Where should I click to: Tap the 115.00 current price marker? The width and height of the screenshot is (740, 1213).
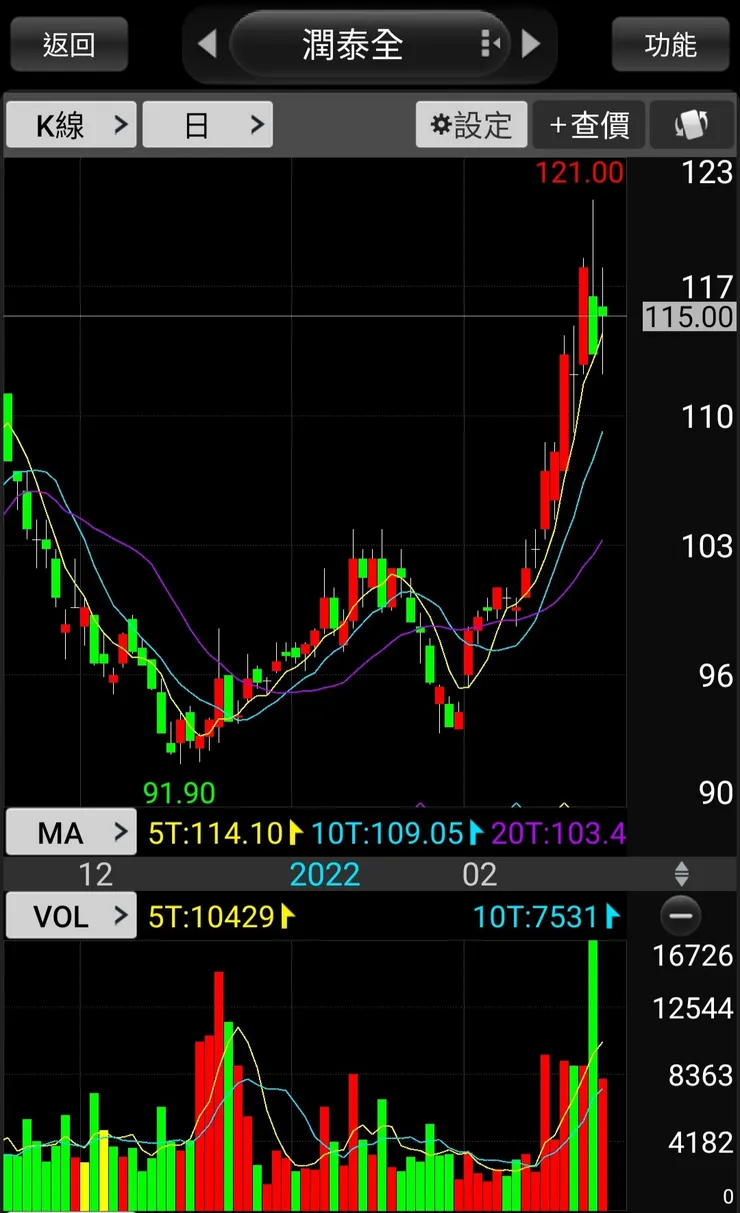click(x=689, y=317)
